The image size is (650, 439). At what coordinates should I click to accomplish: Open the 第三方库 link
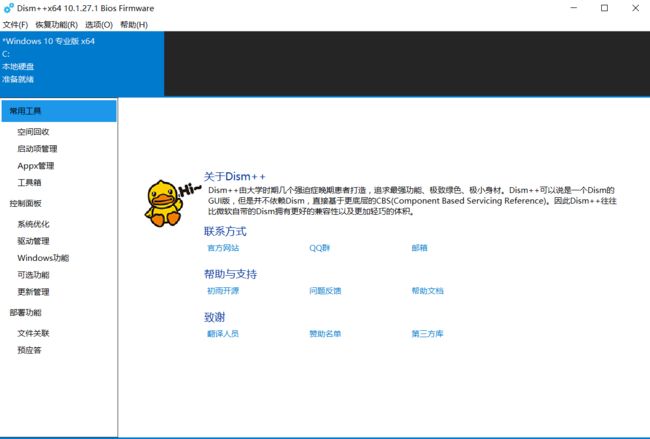click(427, 333)
